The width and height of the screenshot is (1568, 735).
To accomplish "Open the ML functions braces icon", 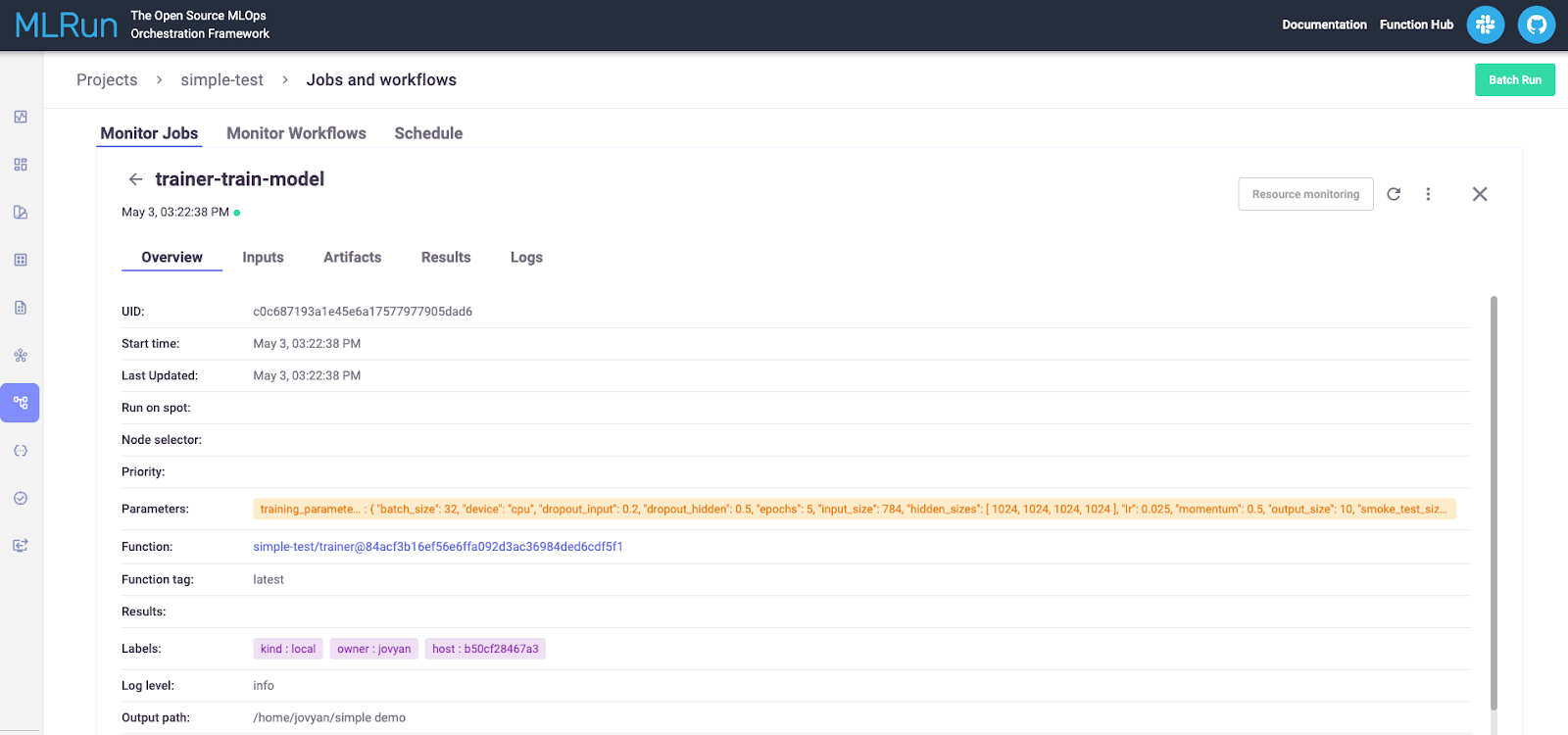I will pos(21,451).
